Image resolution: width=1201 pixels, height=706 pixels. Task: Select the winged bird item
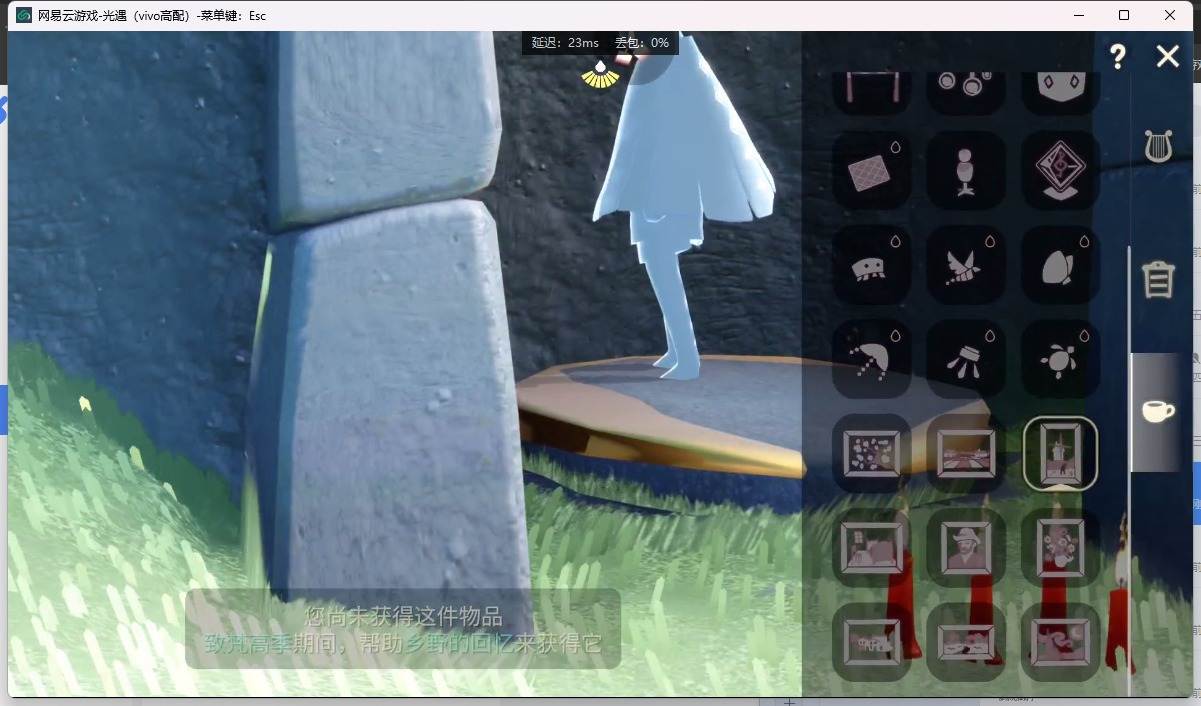pos(966,266)
